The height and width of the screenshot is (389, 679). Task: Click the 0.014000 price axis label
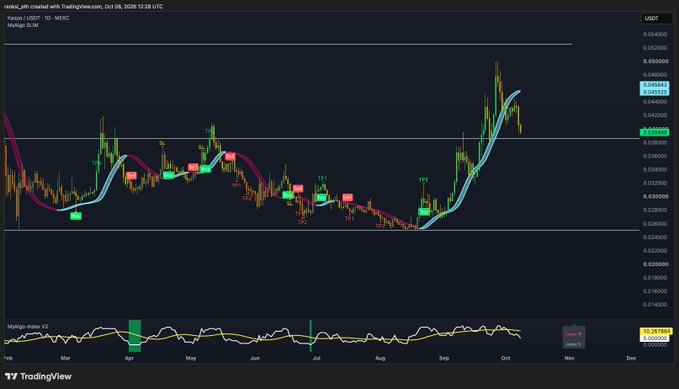(655, 305)
